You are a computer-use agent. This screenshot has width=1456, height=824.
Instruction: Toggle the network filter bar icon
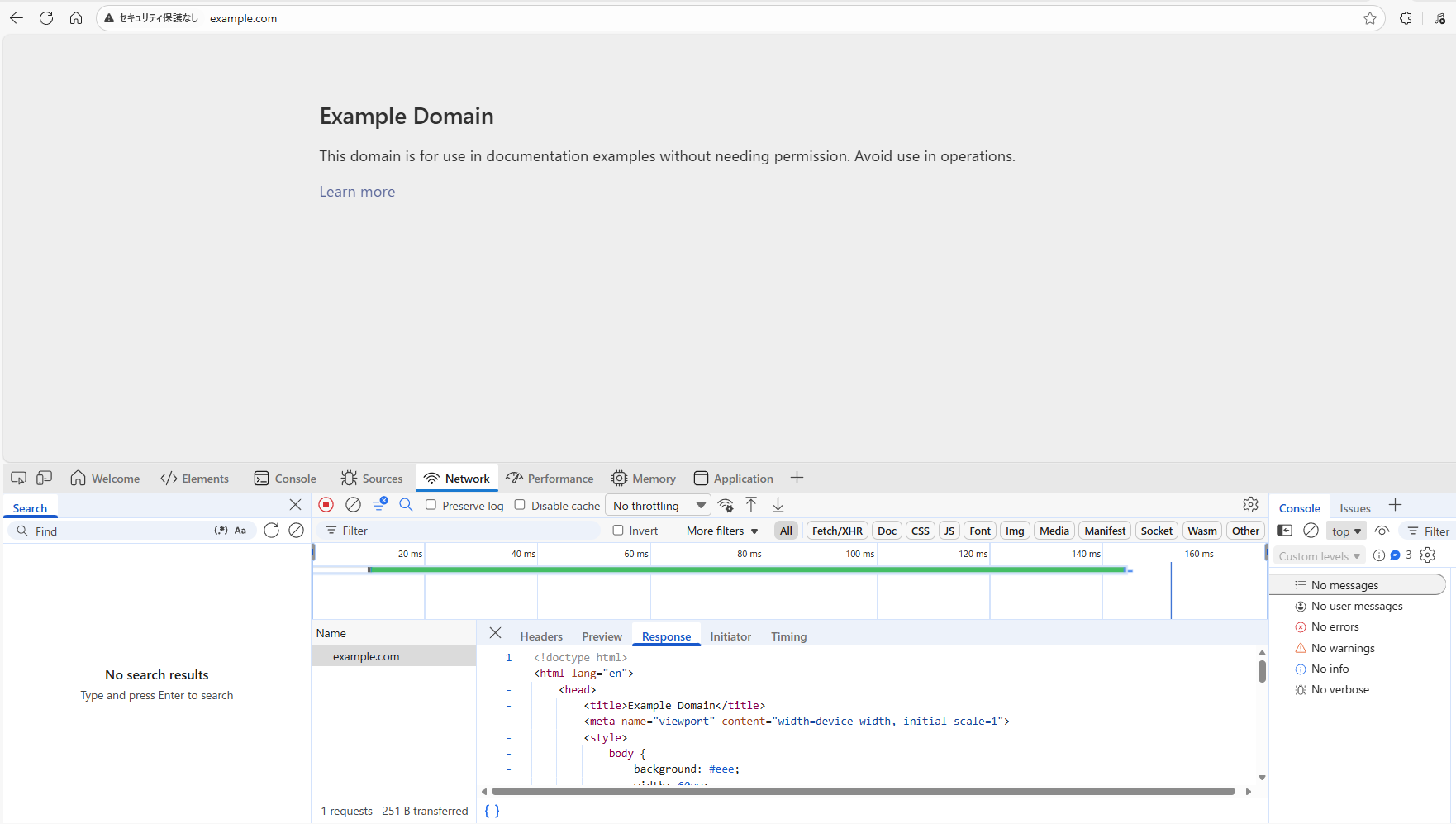tap(380, 504)
